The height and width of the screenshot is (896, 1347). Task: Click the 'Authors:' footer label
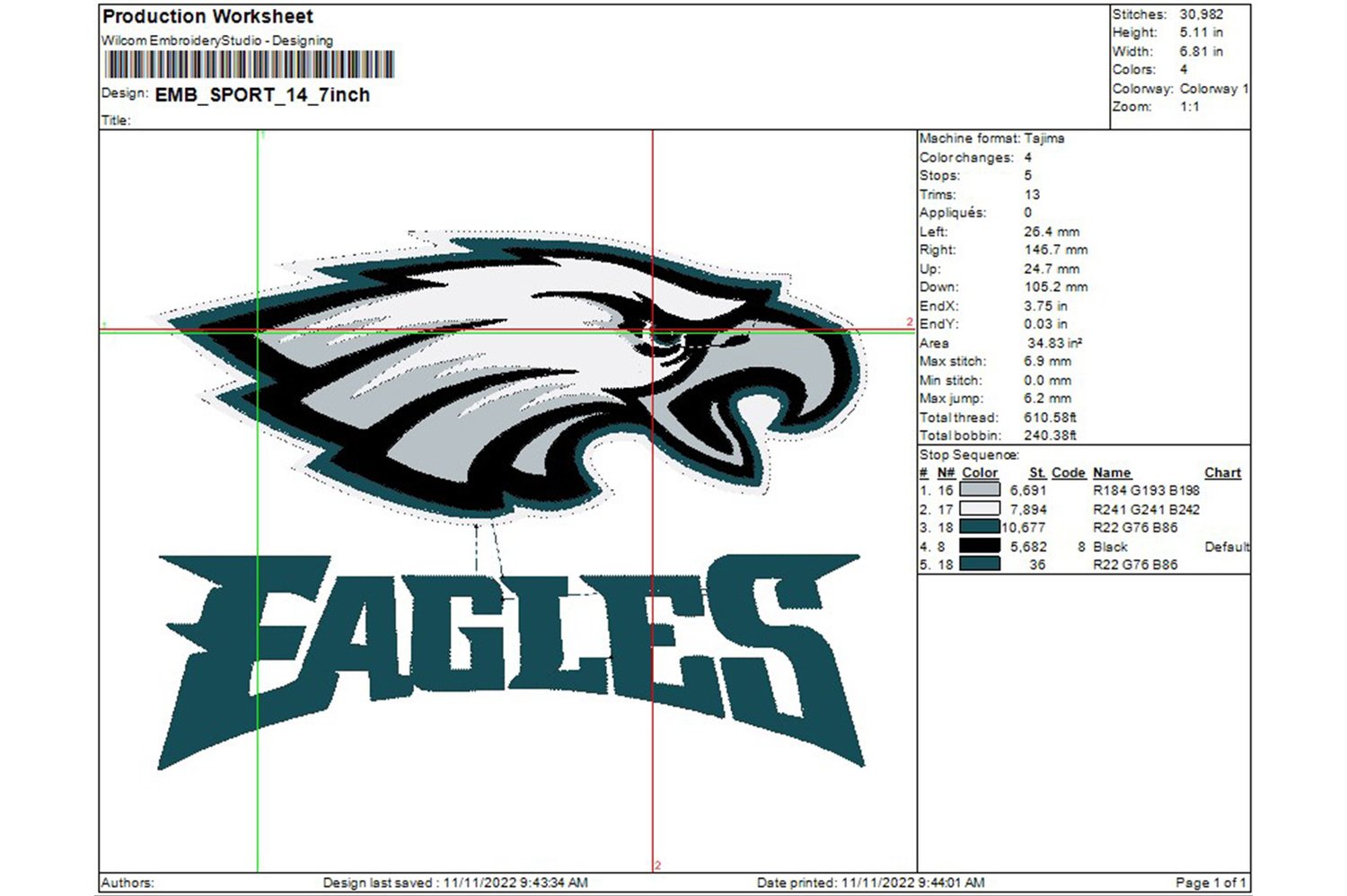tap(128, 883)
